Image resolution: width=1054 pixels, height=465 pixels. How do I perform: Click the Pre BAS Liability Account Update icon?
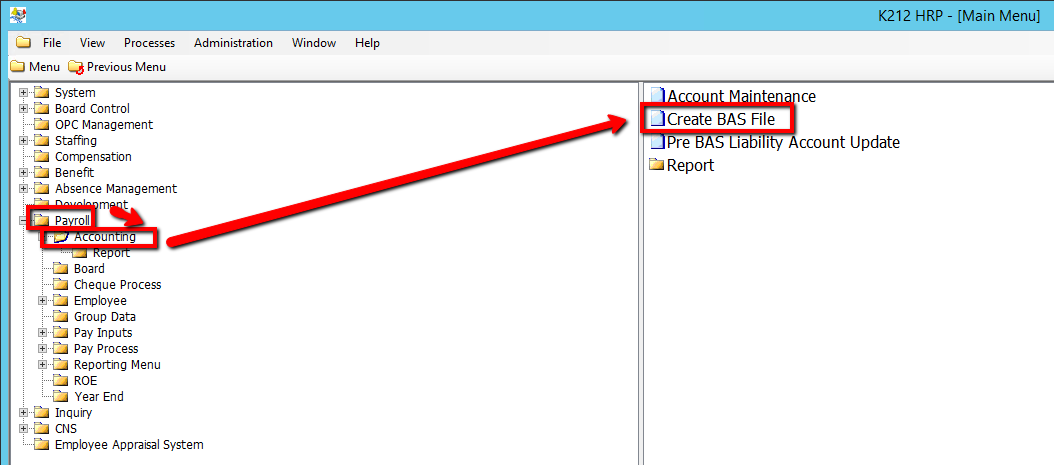point(656,143)
